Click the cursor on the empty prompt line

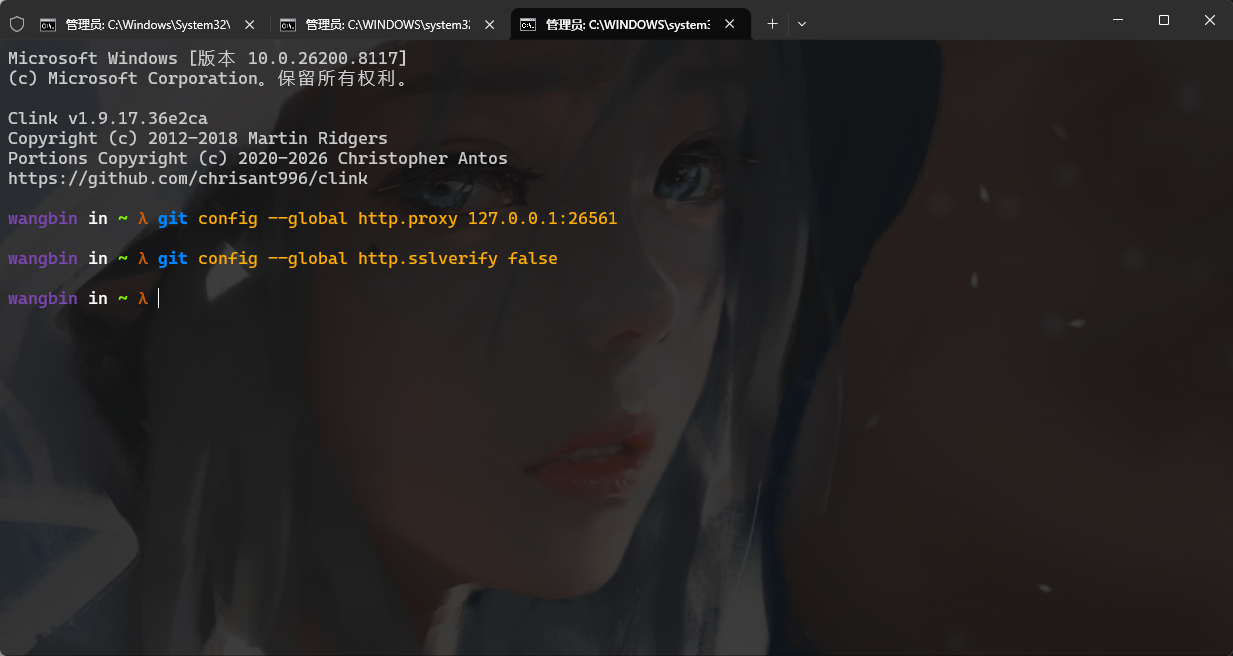coord(158,298)
